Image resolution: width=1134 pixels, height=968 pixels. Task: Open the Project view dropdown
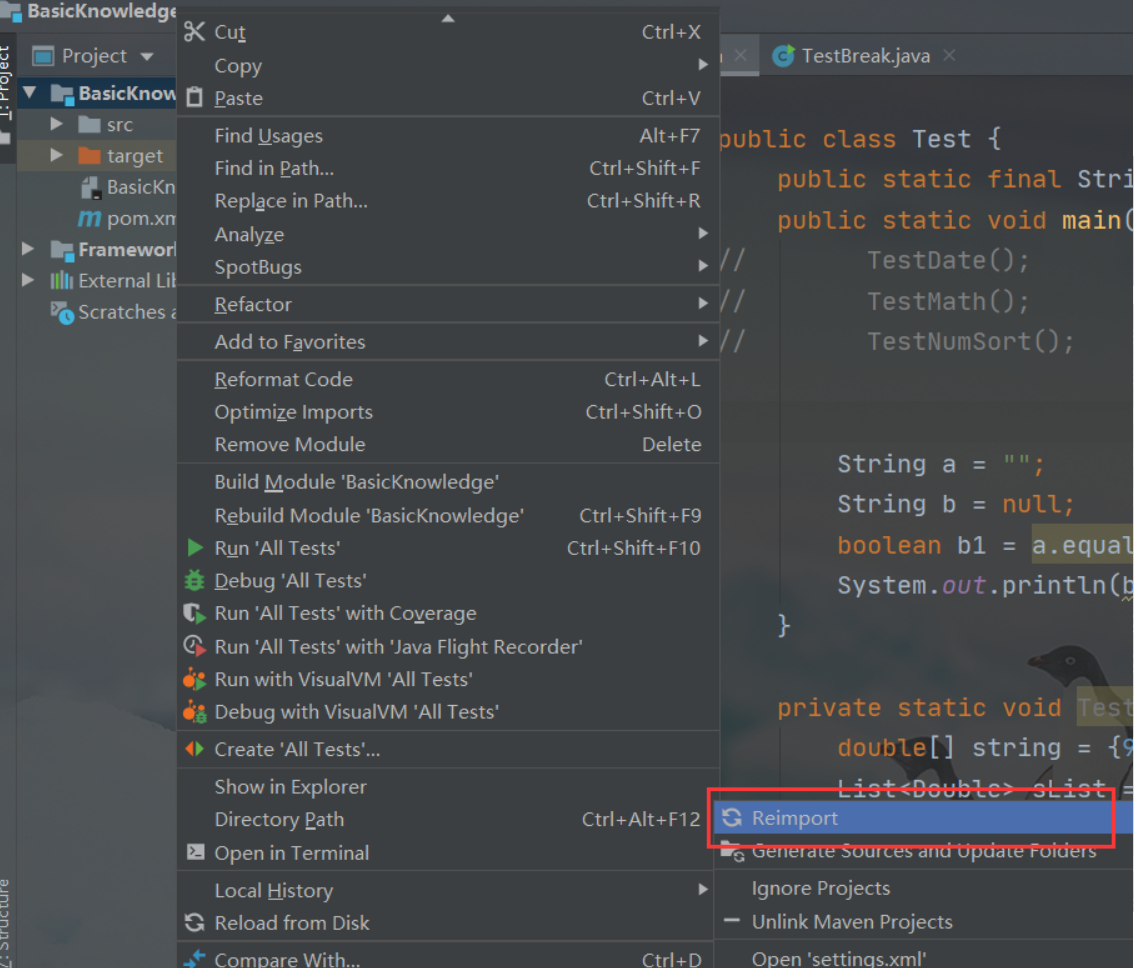pos(147,56)
